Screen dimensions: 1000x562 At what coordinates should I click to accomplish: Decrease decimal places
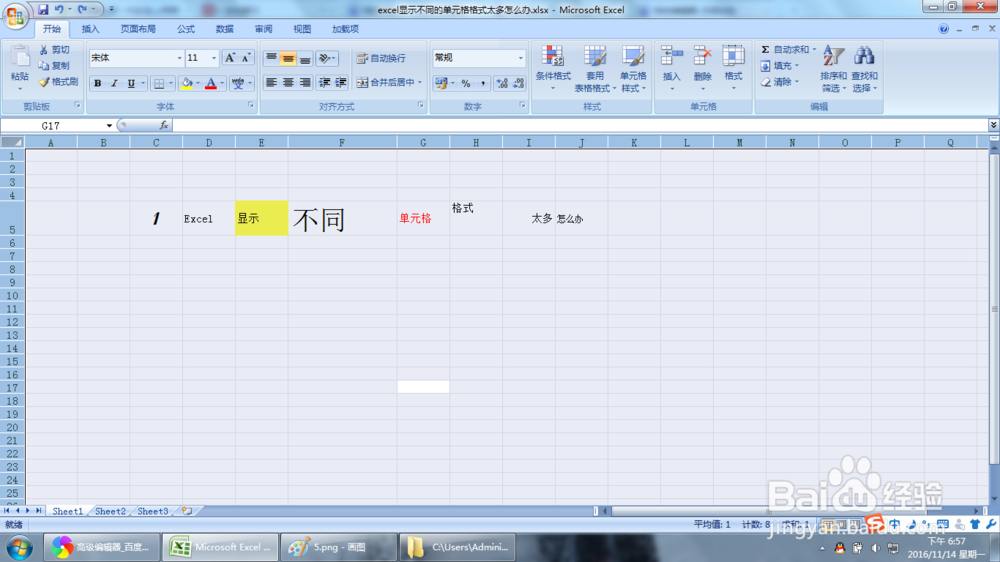[518, 83]
